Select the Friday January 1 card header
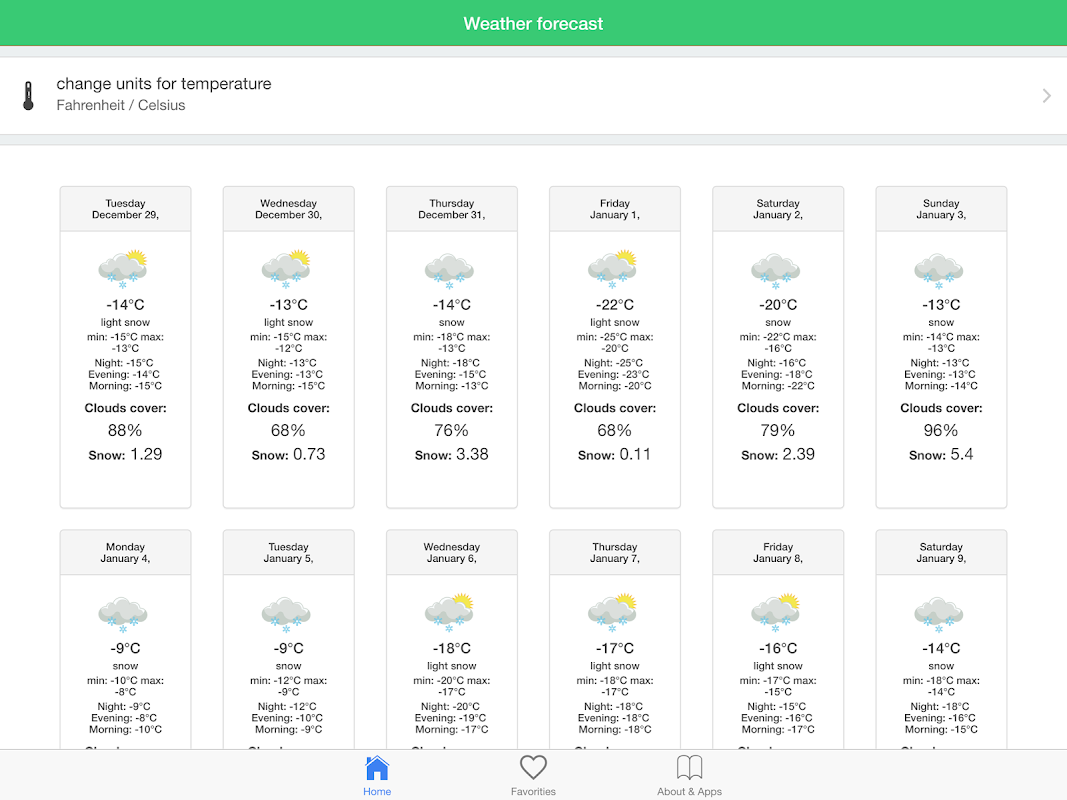This screenshot has width=1067, height=800. coord(615,209)
